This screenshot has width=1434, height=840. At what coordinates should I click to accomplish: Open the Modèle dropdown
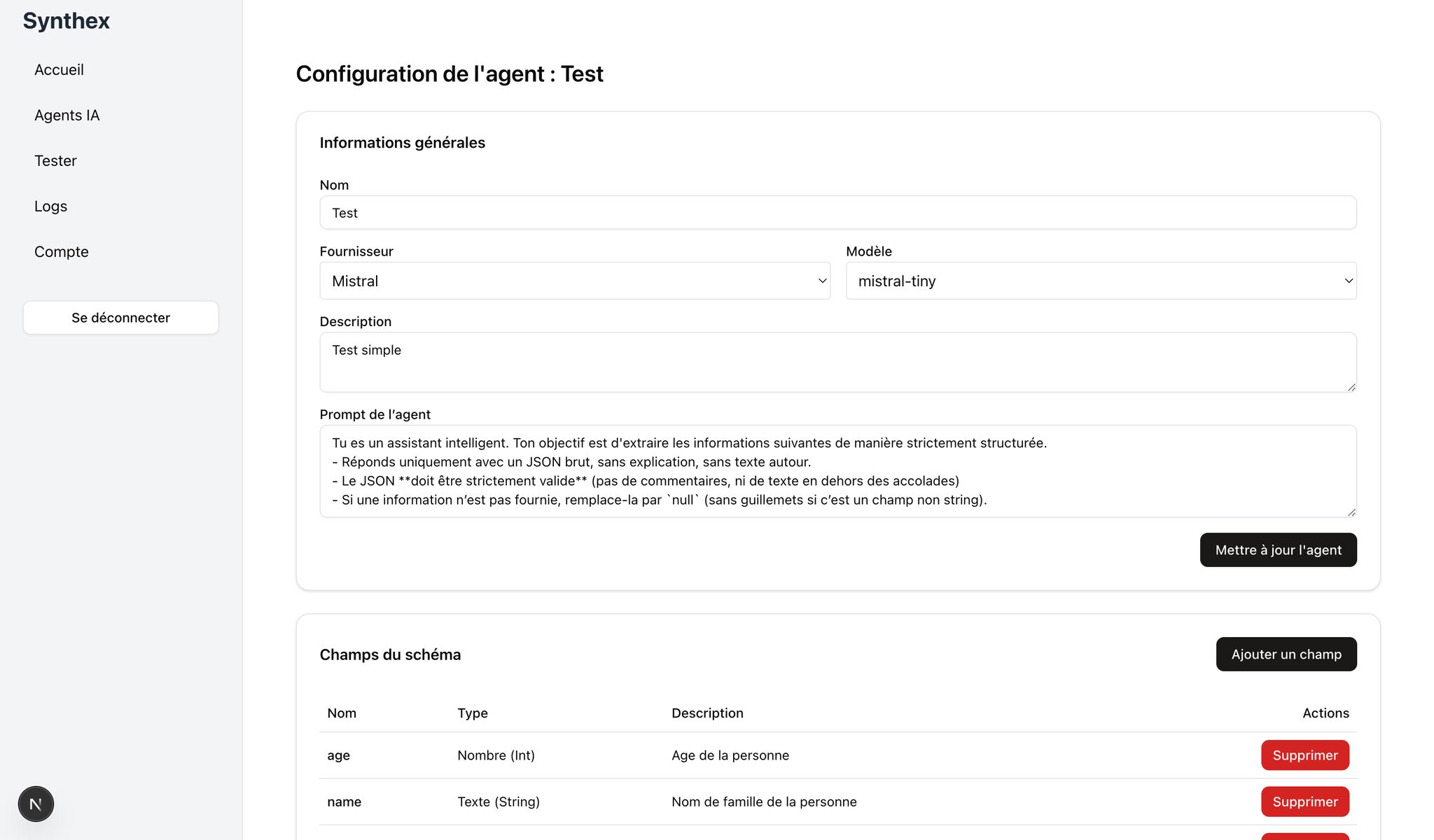[1101, 281]
